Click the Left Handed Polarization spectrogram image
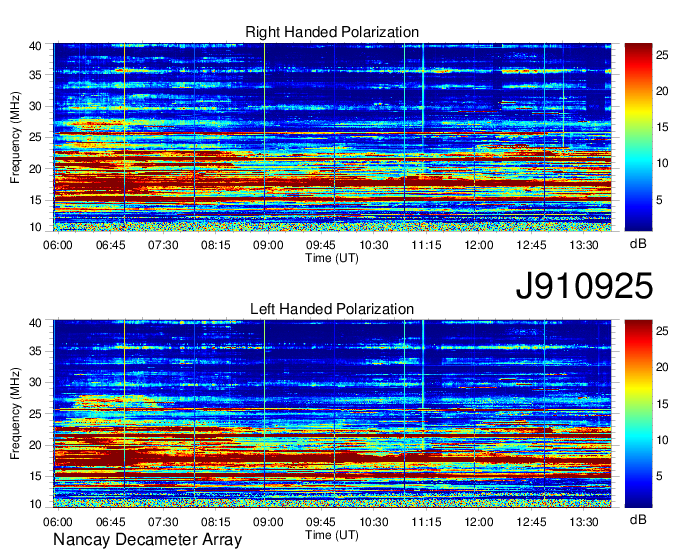Viewport: 680px width, 552px height. pos(332,414)
